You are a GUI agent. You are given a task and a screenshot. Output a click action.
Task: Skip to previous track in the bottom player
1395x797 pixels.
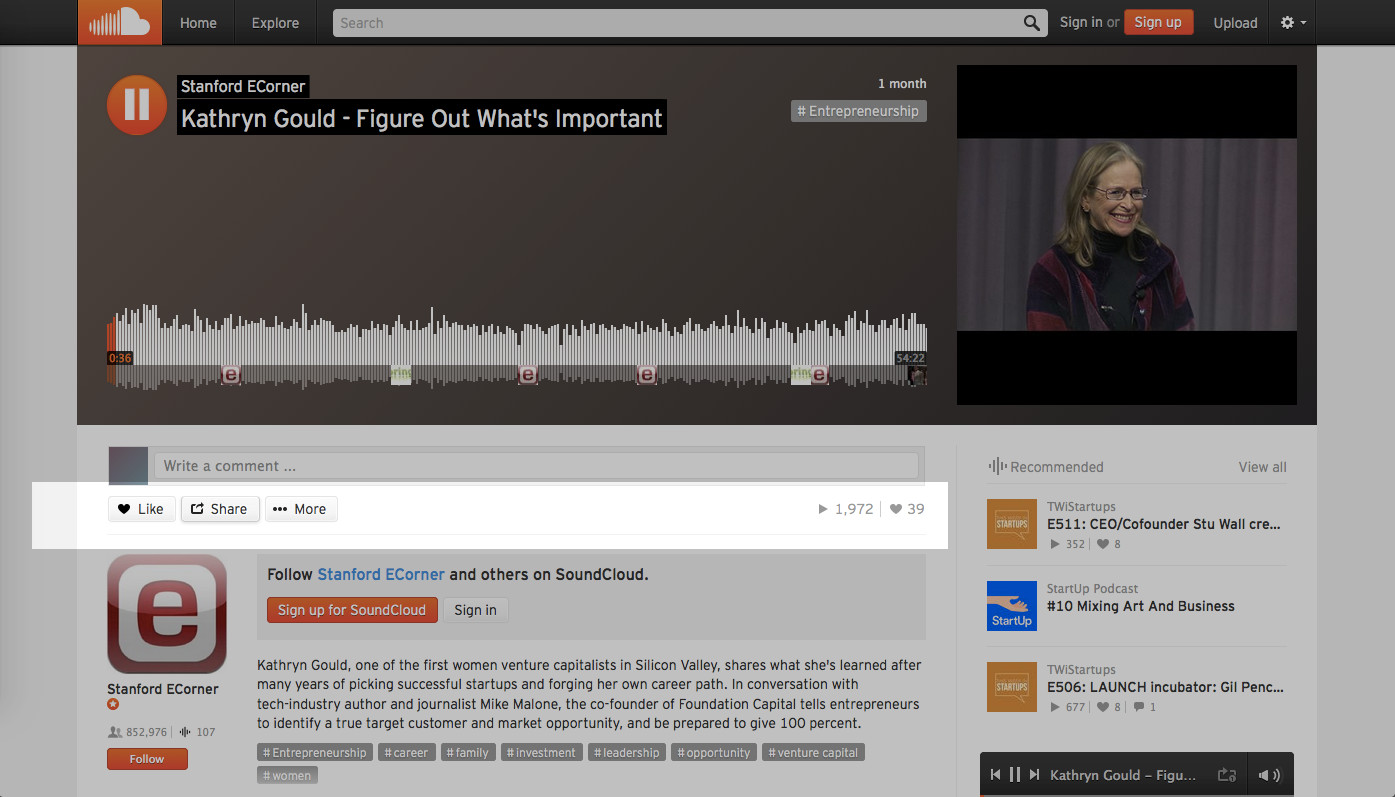996,775
